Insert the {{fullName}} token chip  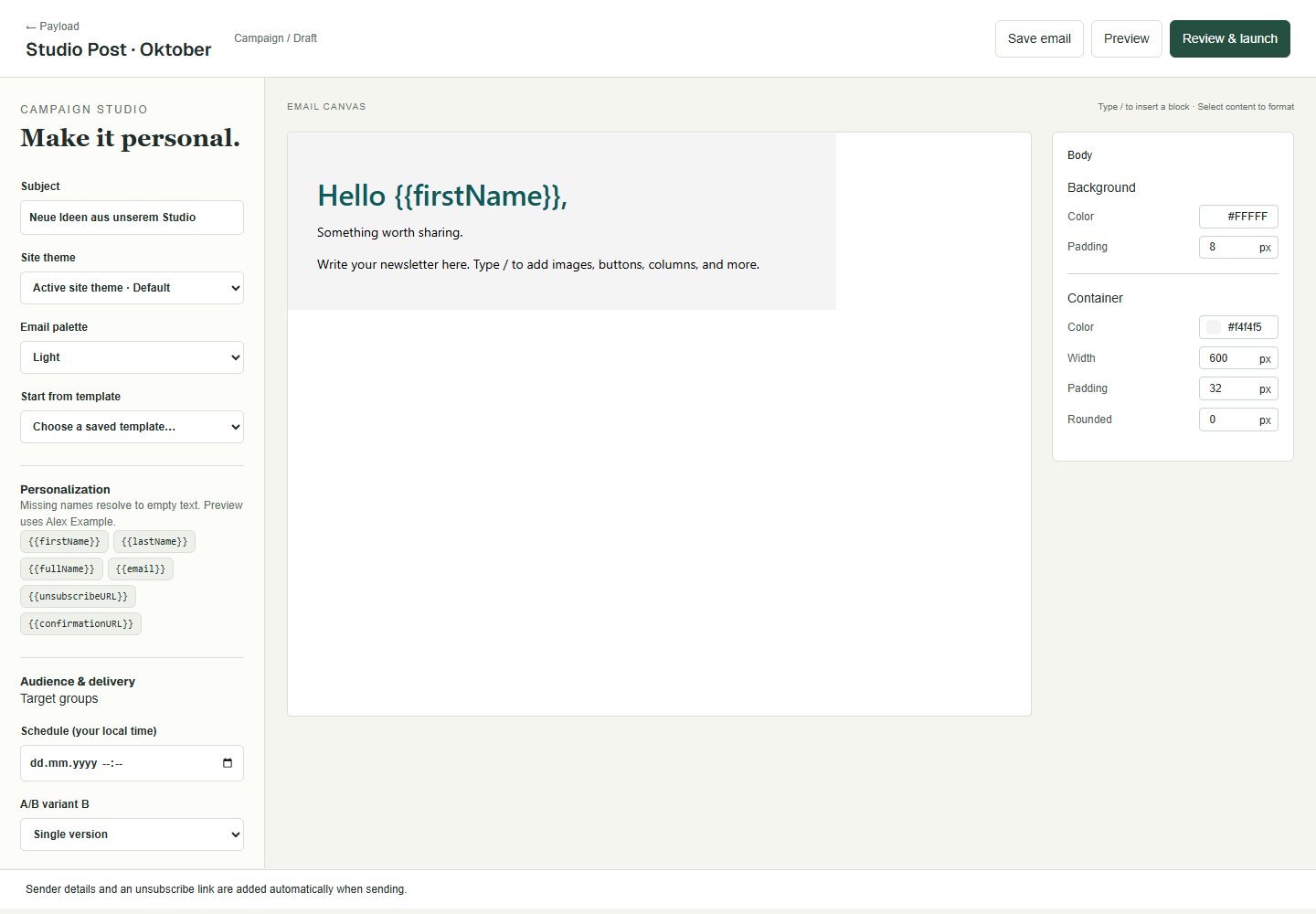pyautogui.click(x=61, y=569)
